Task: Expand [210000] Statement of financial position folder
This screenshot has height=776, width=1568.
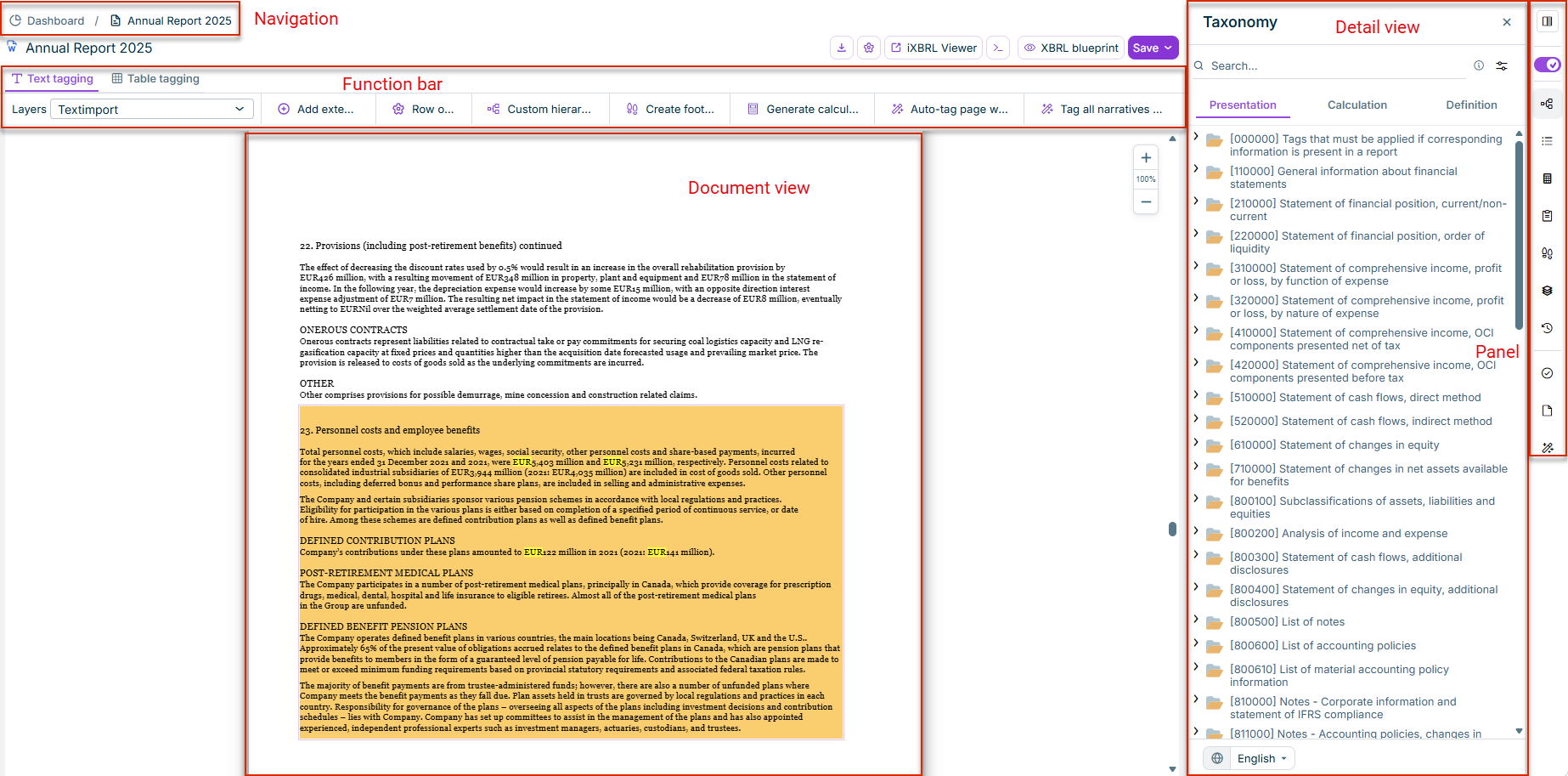Action: 1196,201
